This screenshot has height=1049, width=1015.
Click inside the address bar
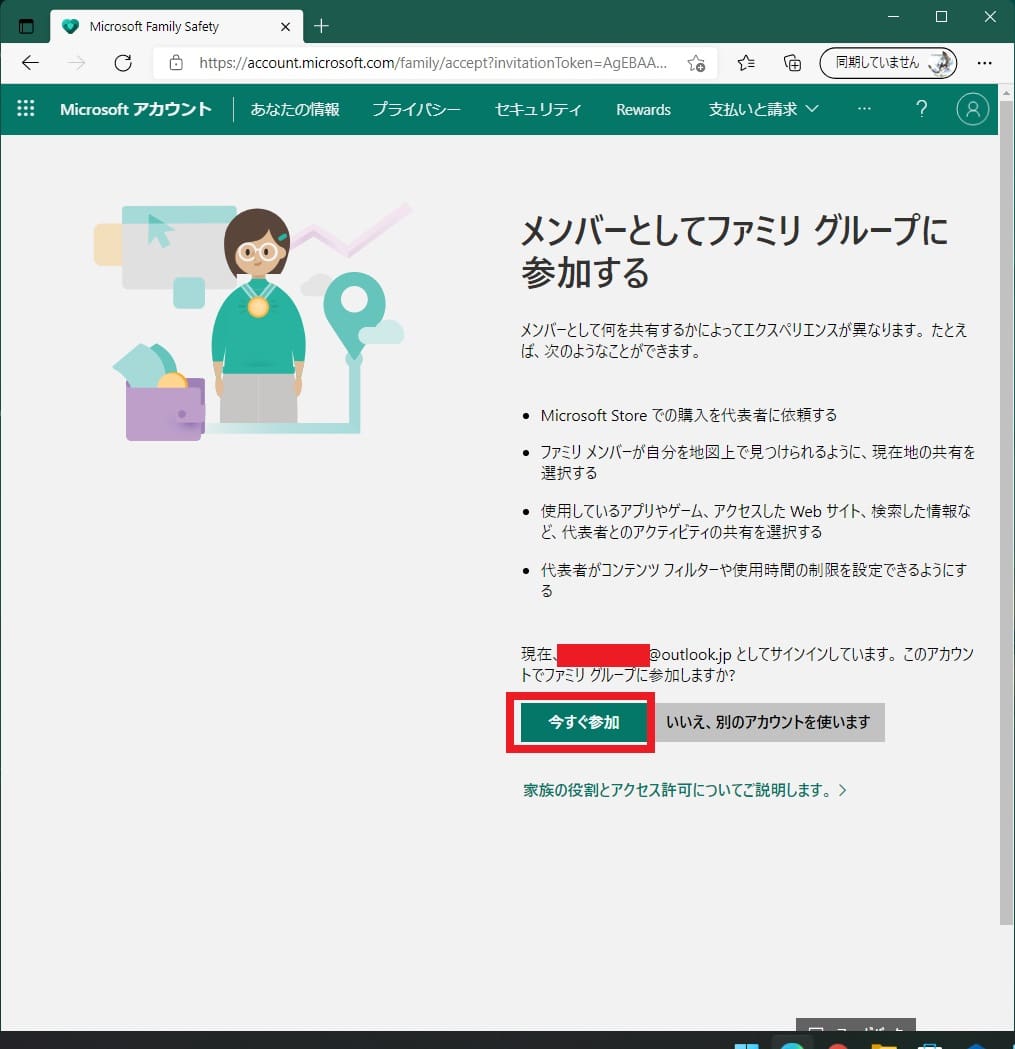click(x=430, y=62)
